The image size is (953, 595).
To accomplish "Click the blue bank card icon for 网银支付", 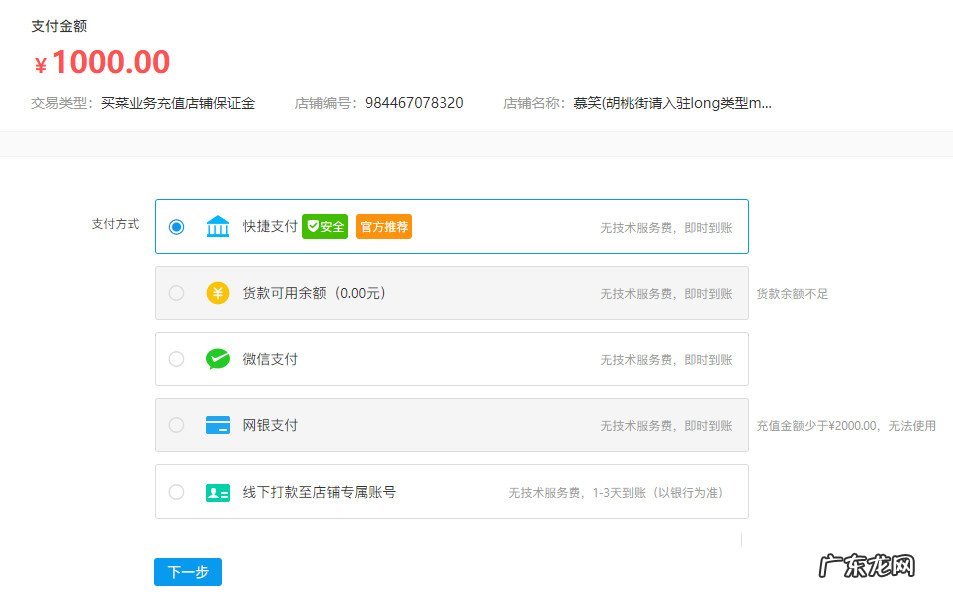I will (218, 425).
